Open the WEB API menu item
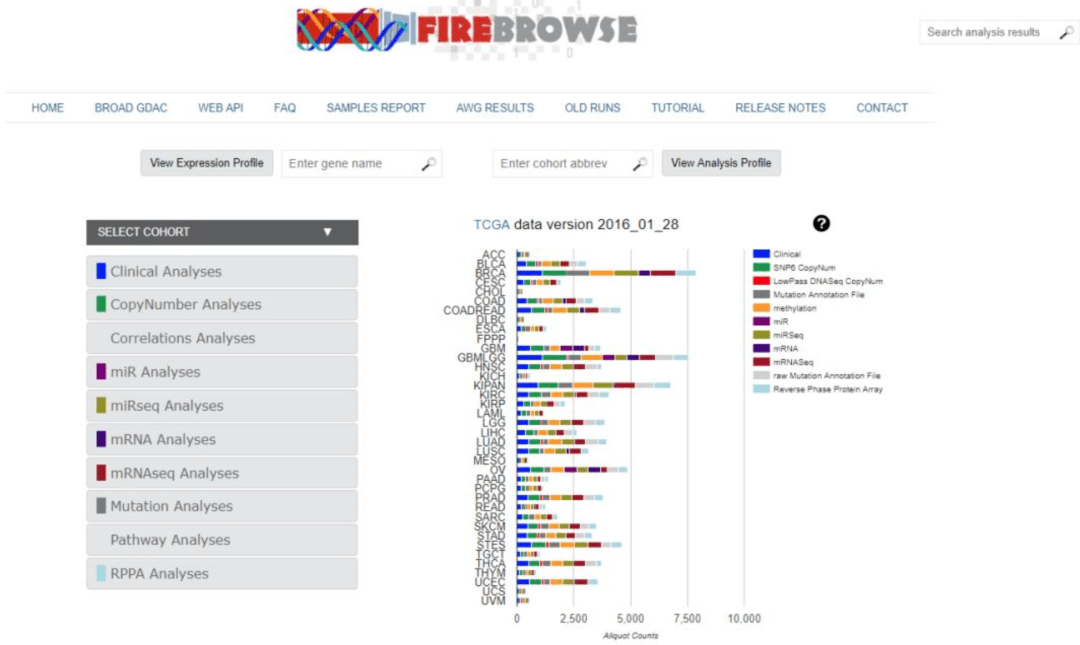The height and width of the screenshot is (645, 1080). (x=220, y=108)
